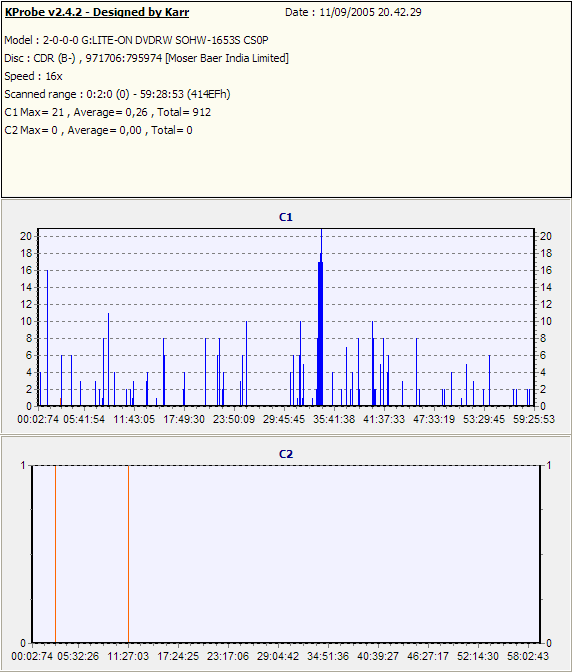Click the 58:02:43 label under C2 chart
This screenshot has width=572, height=672.
pyautogui.click(x=528, y=656)
